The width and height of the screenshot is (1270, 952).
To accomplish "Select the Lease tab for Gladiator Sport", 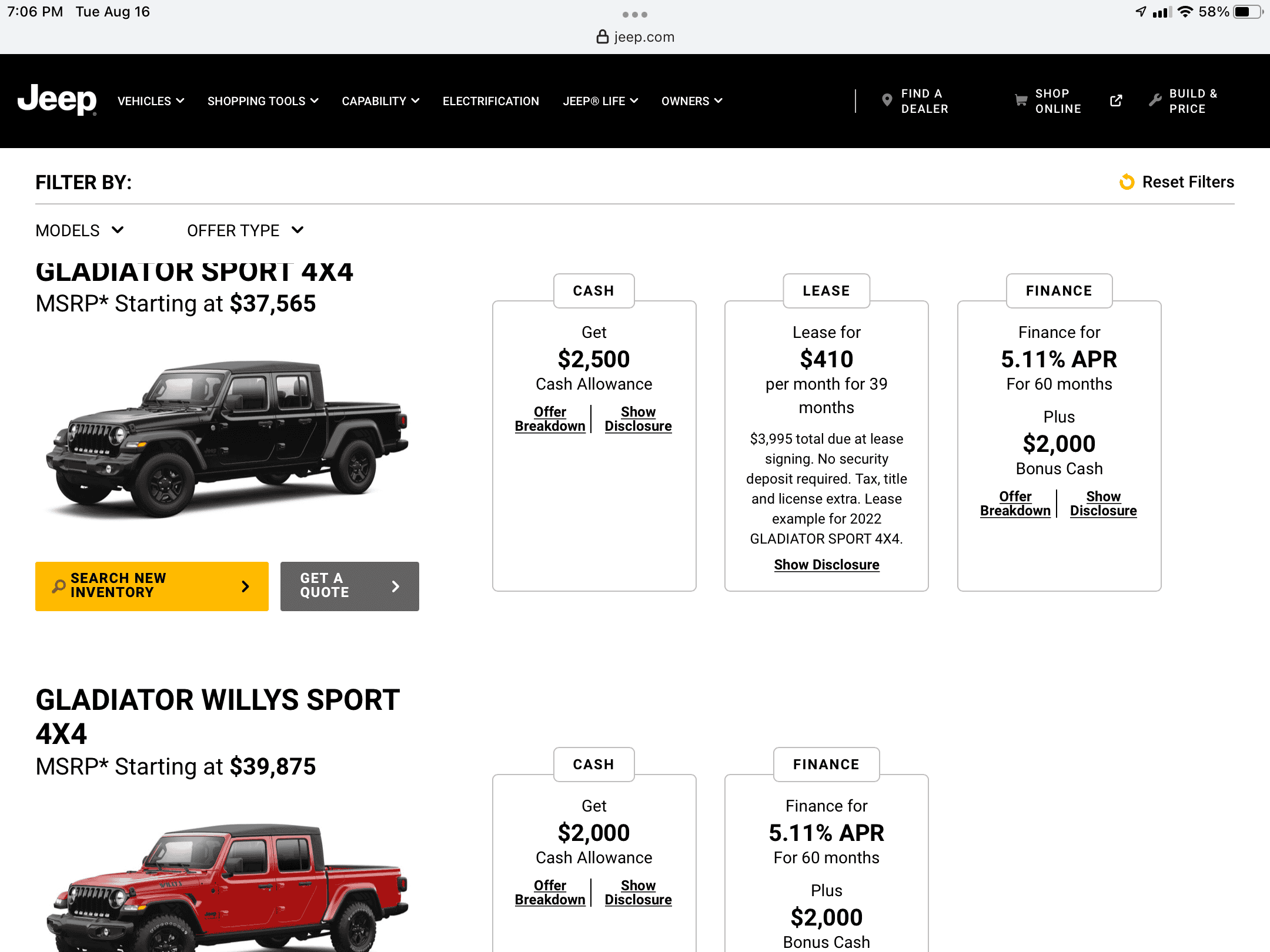I will 826,291.
